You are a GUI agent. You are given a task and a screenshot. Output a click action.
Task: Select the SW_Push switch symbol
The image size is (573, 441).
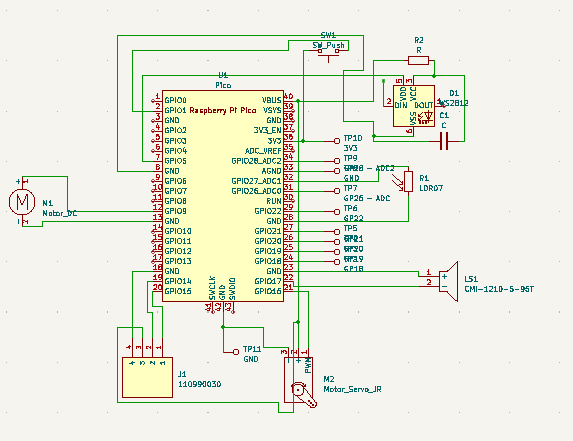pyautogui.click(x=328, y=54)
